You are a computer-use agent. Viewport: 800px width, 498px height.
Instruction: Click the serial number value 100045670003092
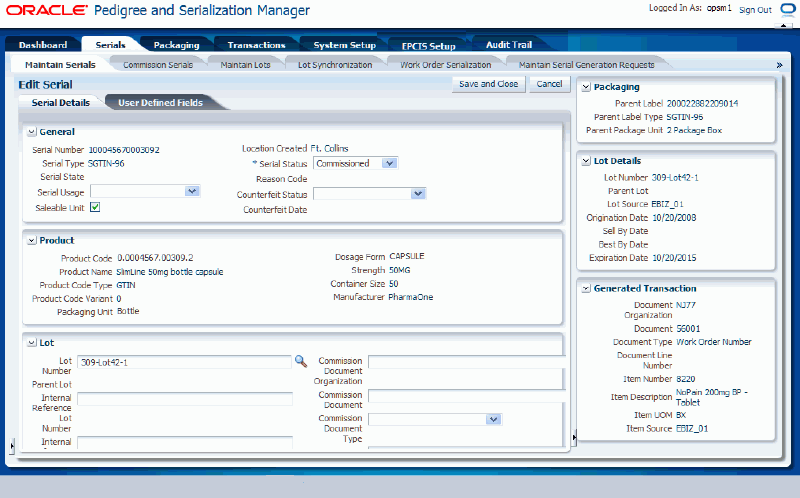(x=124, y=150)
